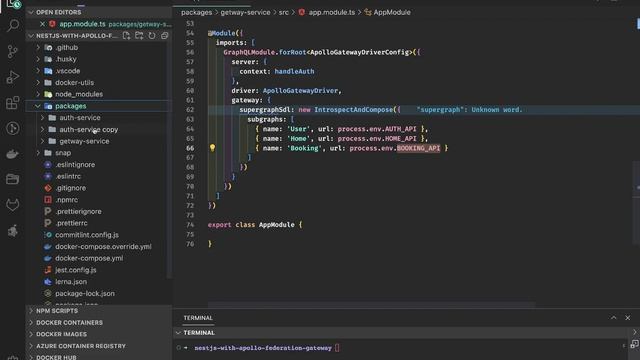This screenshot has width=640, height=360.
Task: Refresh the explorer file tree
Action: [x=152, y=36]
